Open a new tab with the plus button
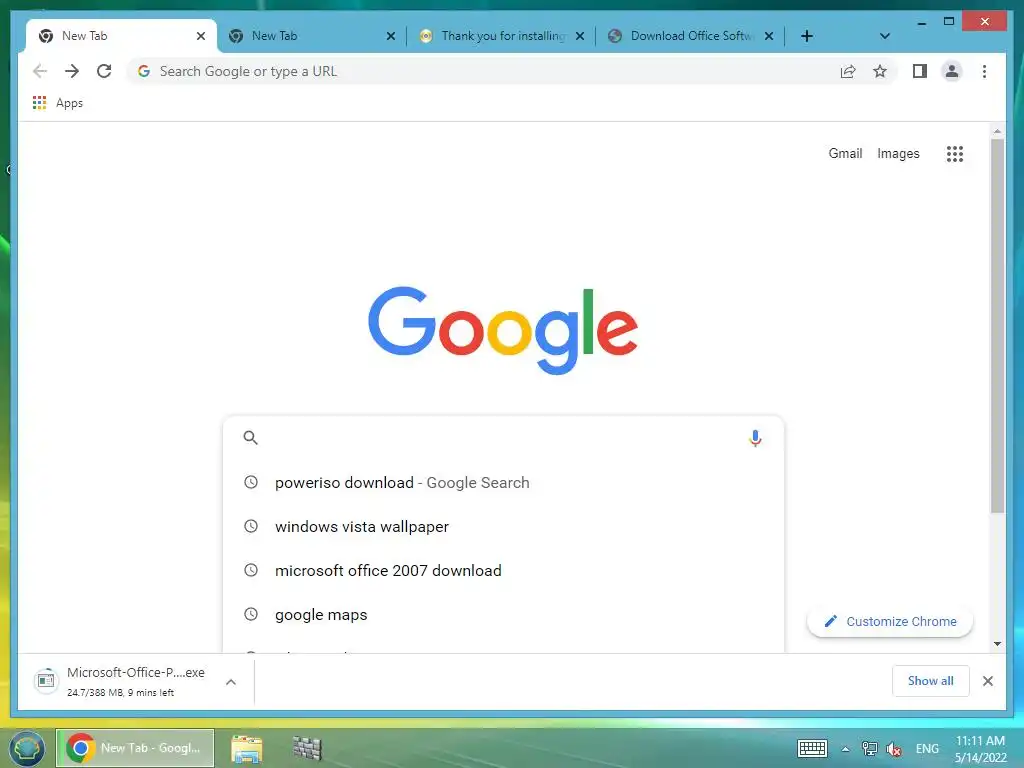Screen dimensions: 1024x768 pos(807,36)
